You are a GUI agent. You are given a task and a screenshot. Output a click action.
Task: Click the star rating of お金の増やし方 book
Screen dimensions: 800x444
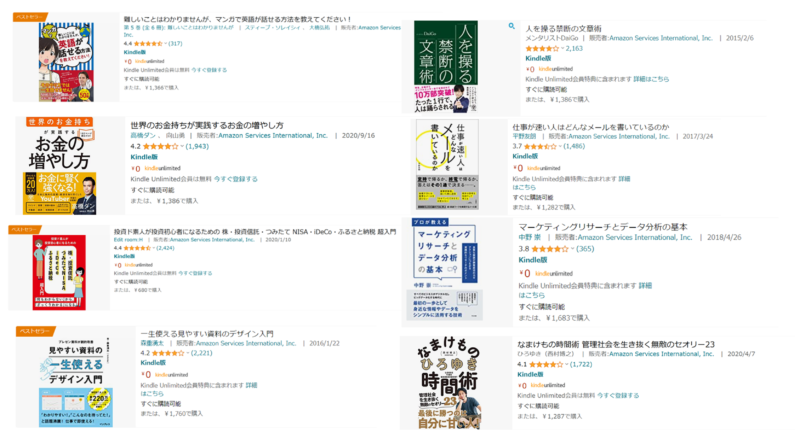pyautogui.click(x=161, y=146)
